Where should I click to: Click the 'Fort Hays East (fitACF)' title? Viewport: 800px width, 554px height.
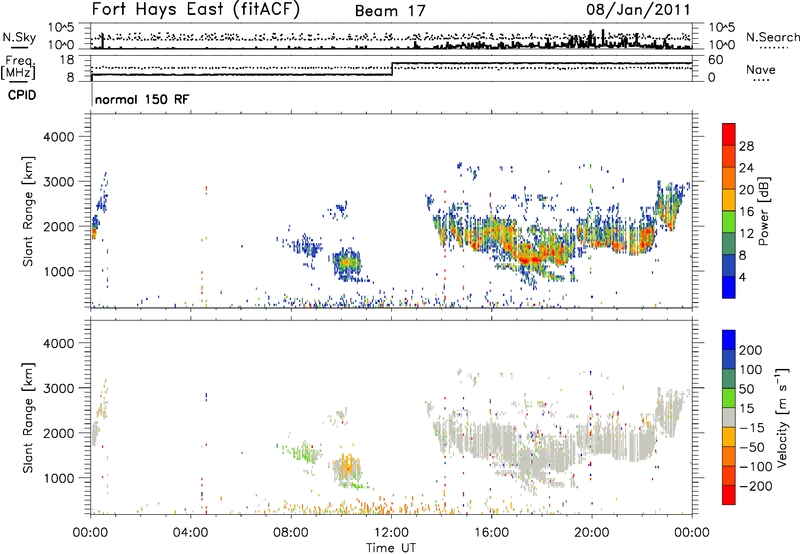click(195, 10)
